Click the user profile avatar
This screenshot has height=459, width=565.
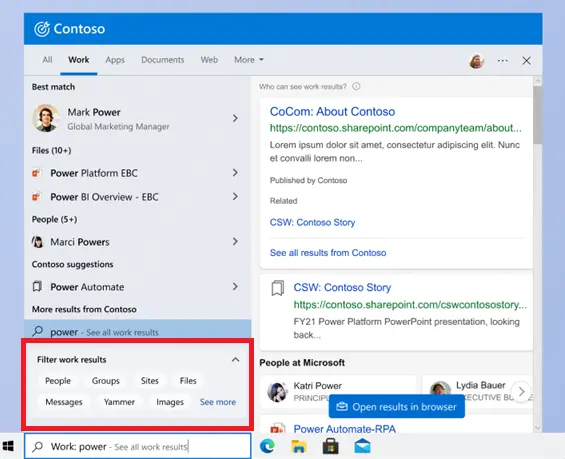(x=476, y=61)
